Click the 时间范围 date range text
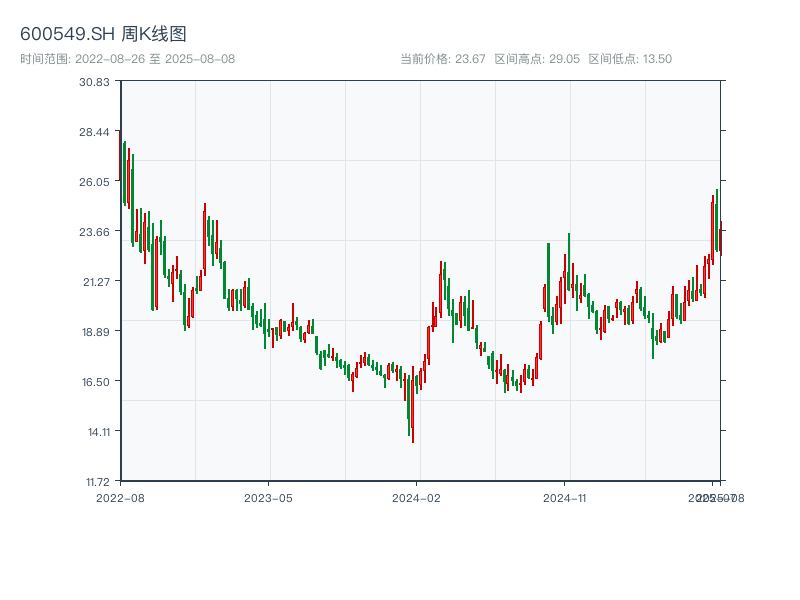 coord(127,59)
